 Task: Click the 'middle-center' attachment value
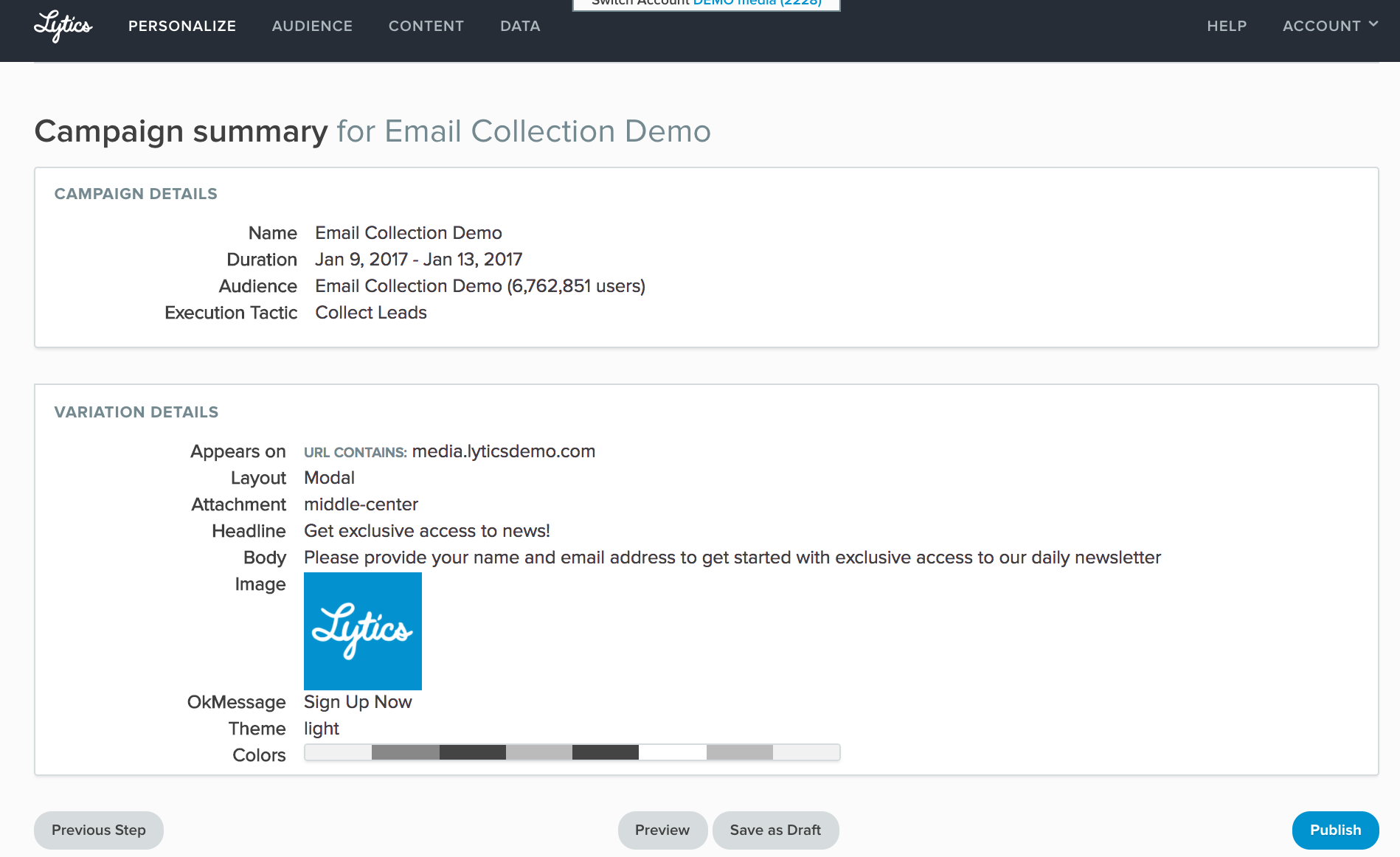361,504
